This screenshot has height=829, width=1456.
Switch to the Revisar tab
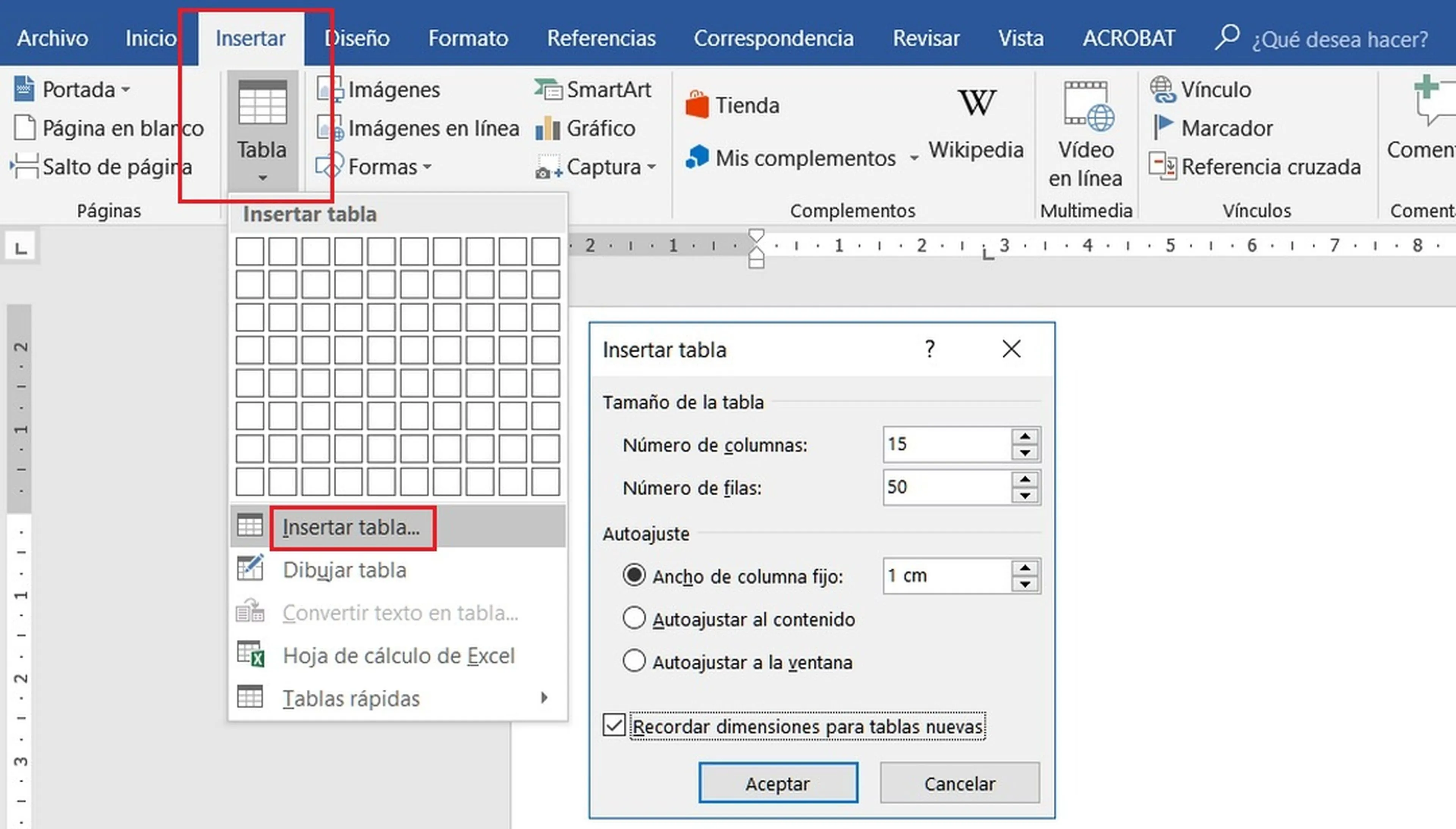coord(926,38)
